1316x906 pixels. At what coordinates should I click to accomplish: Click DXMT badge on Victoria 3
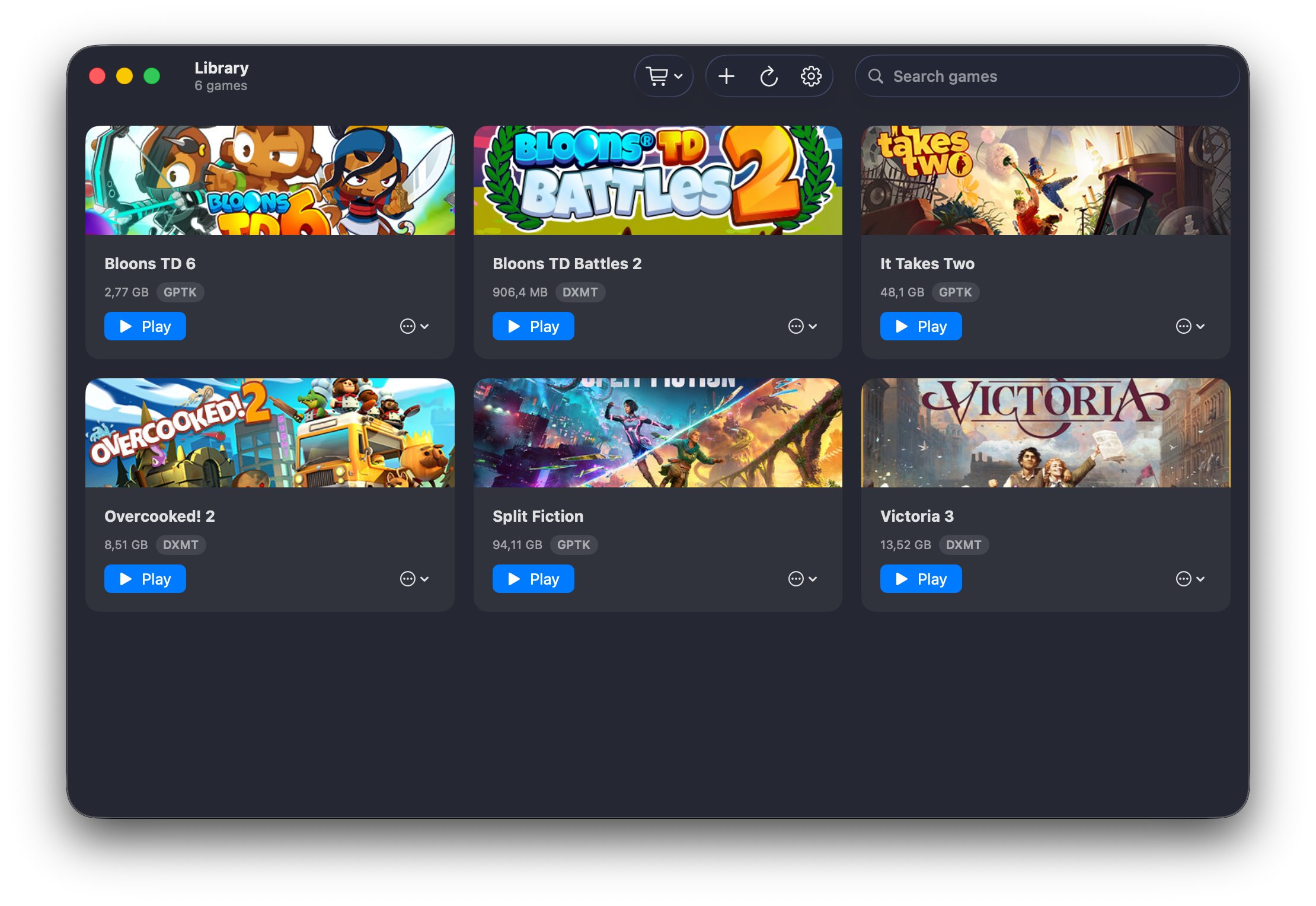point(964,545)
